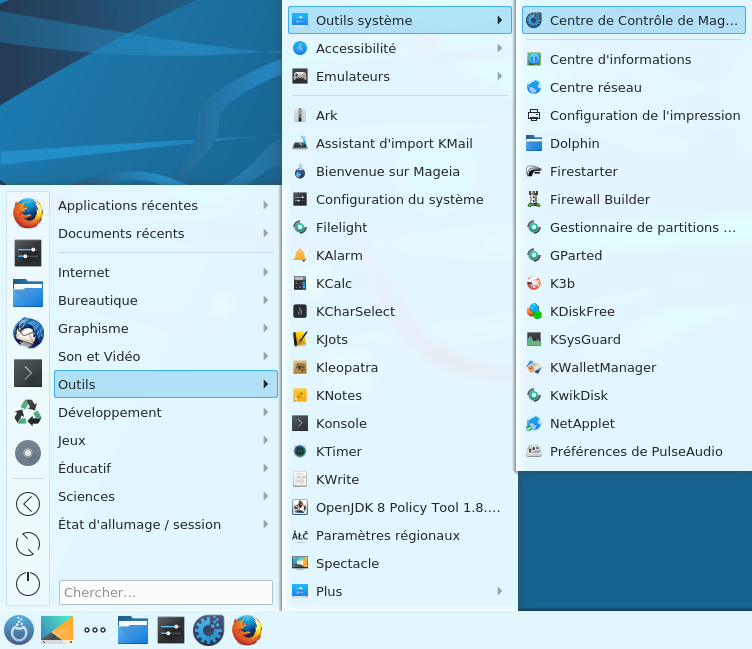
Task: Launch Filelight
Action: 400,227
